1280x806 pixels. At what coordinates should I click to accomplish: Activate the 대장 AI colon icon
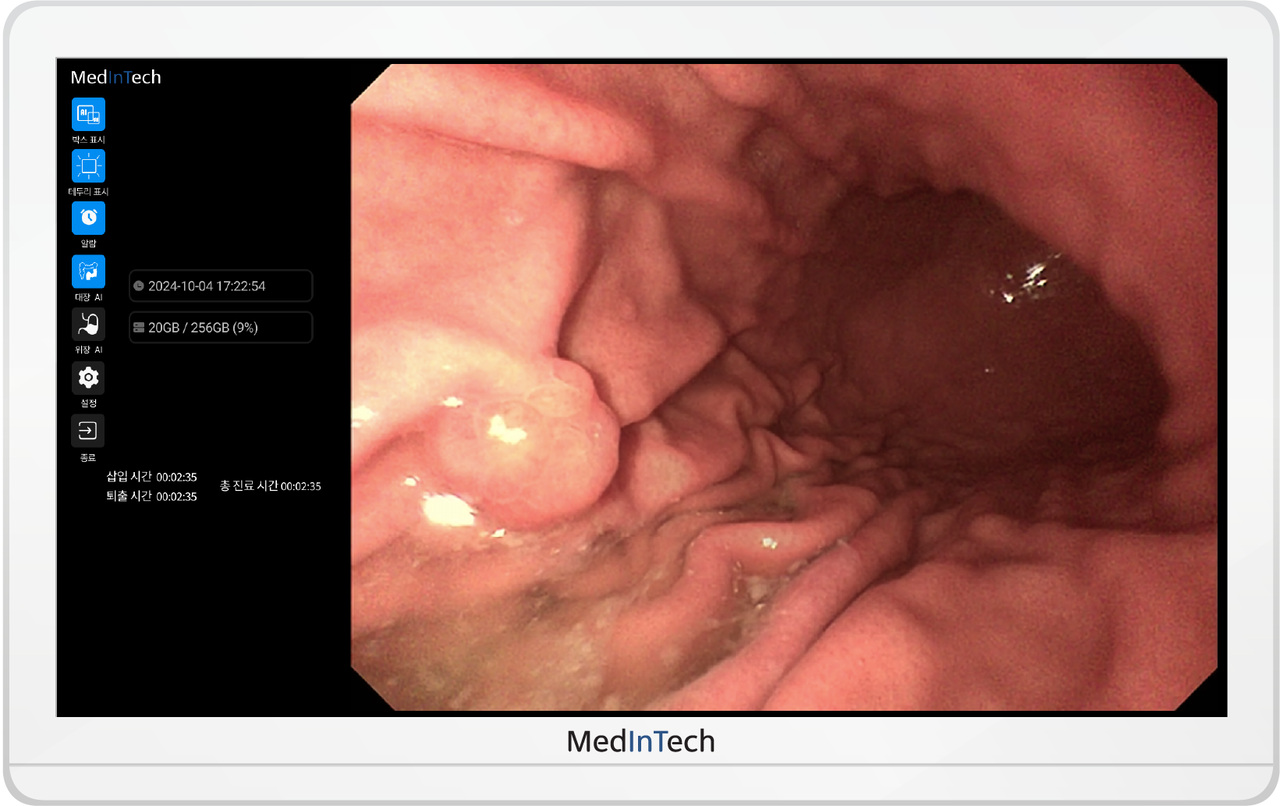click(88, 271)
